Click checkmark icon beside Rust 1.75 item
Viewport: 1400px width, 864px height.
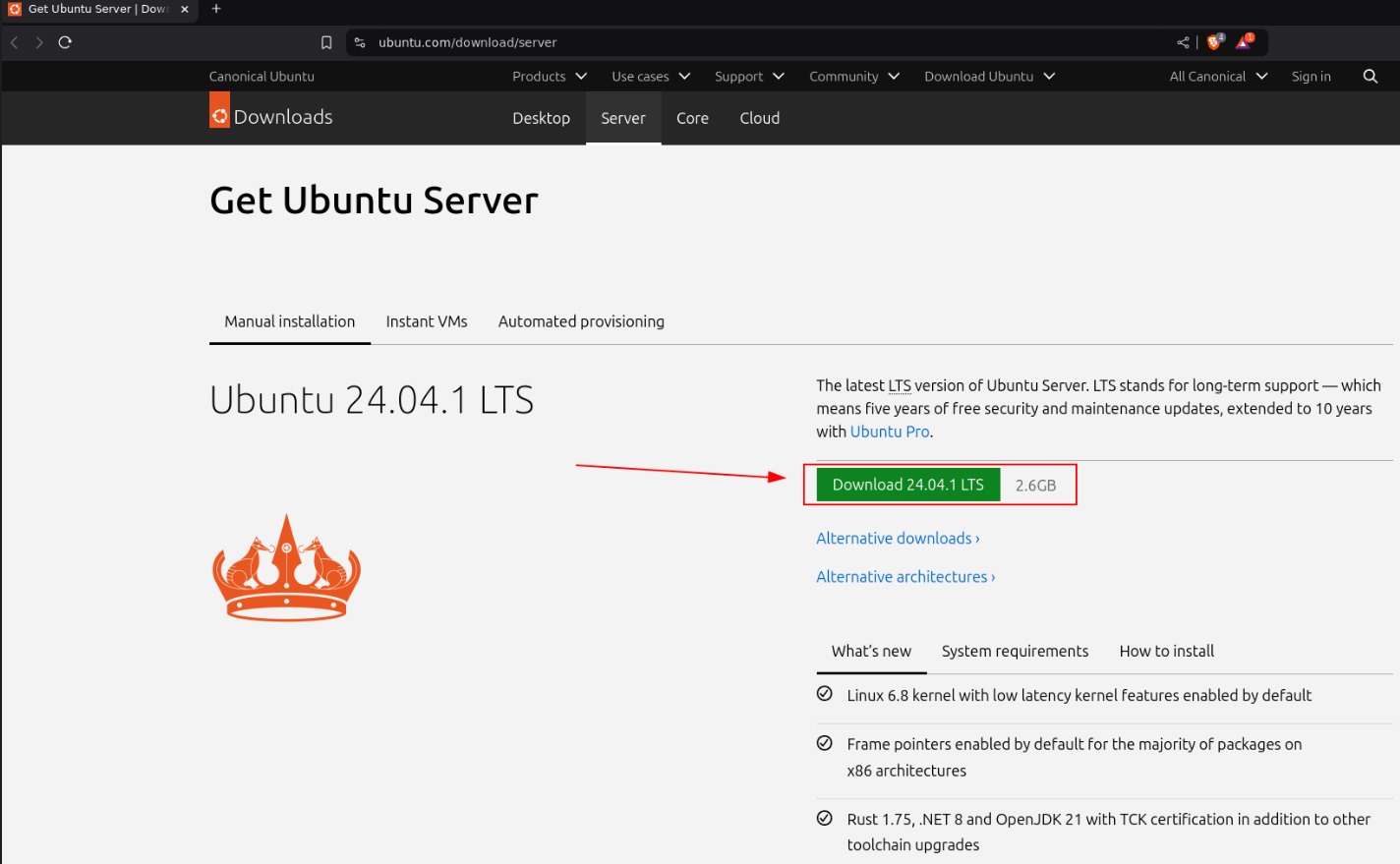click(825, 818)
